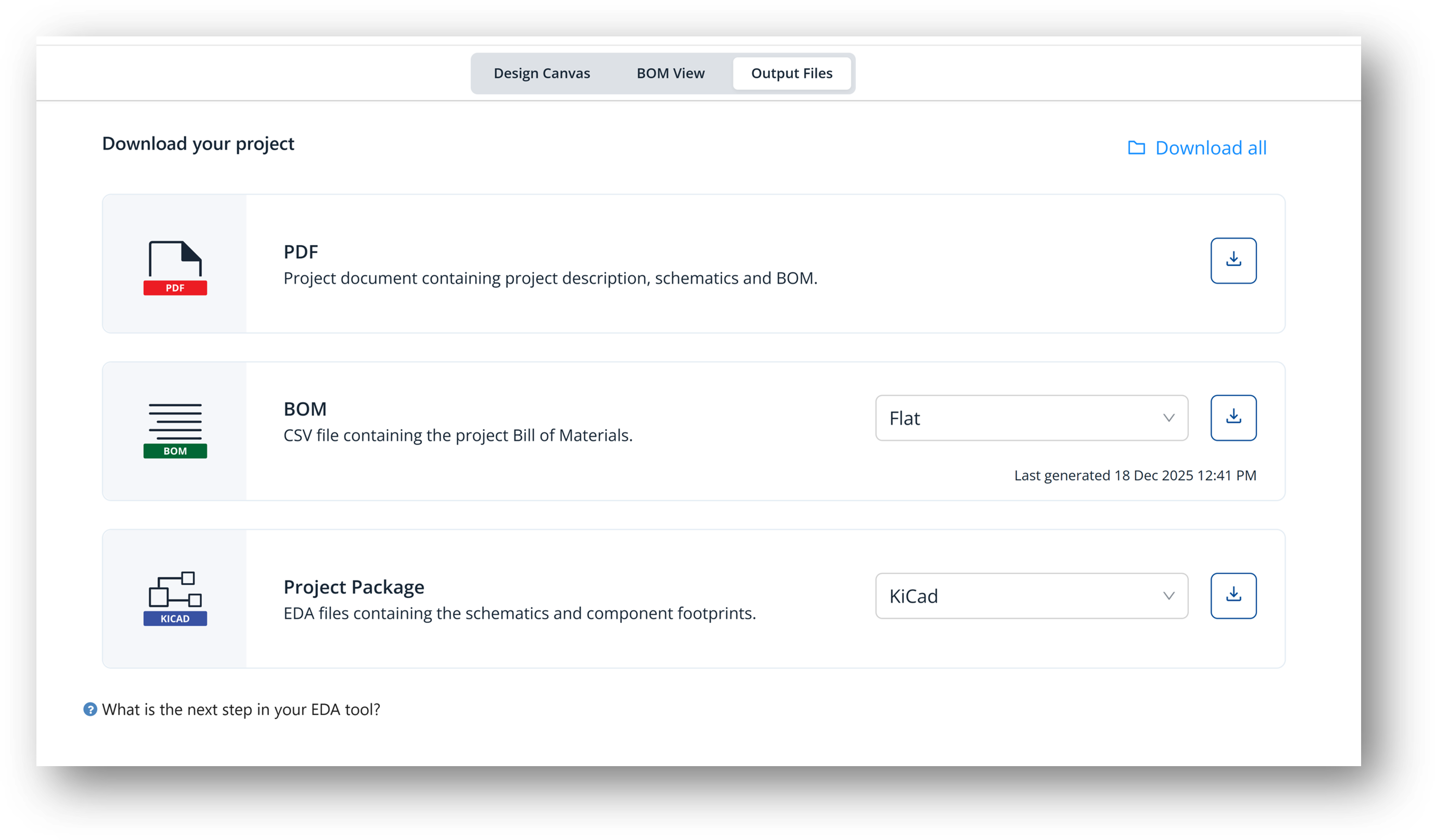This screenshot has height=840, width=1435.
Task: Click the chevron arrow in Flat dropdown
Action: [x=1169, y=418]
